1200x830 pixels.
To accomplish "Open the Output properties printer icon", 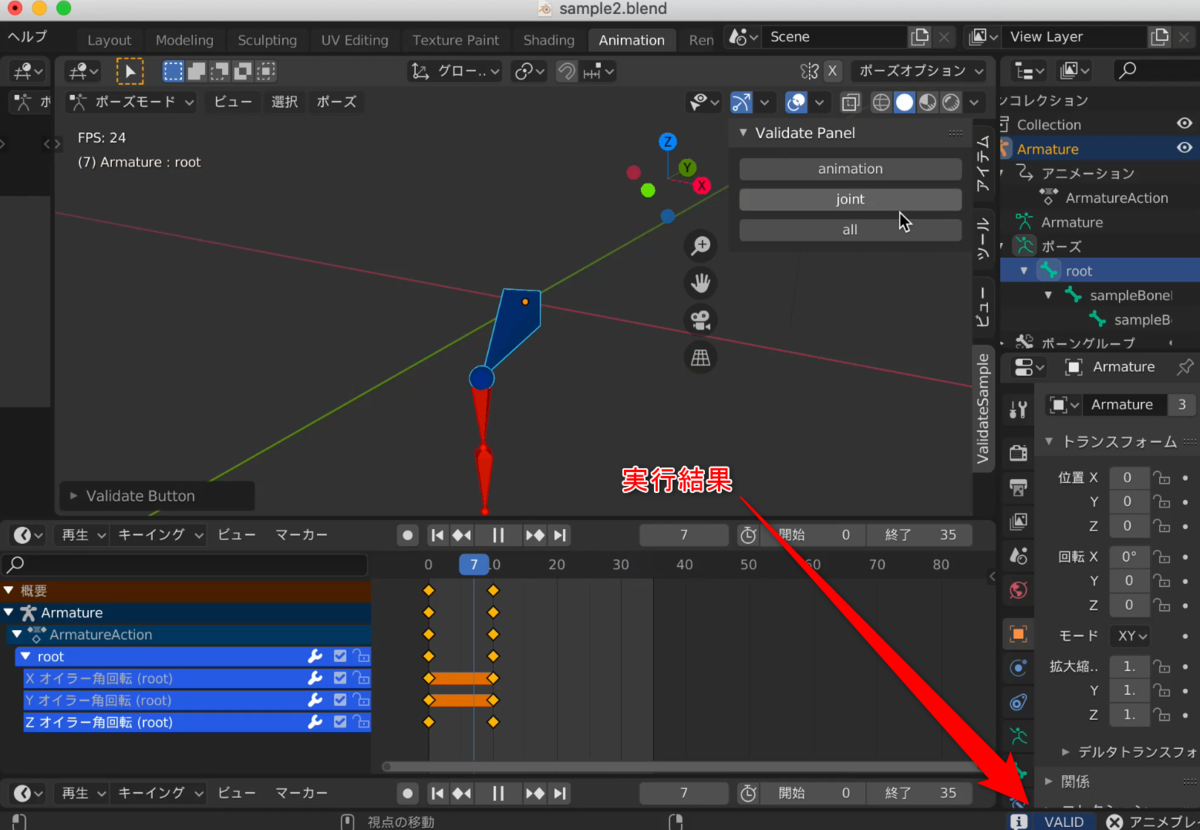I will point(1018,487).
